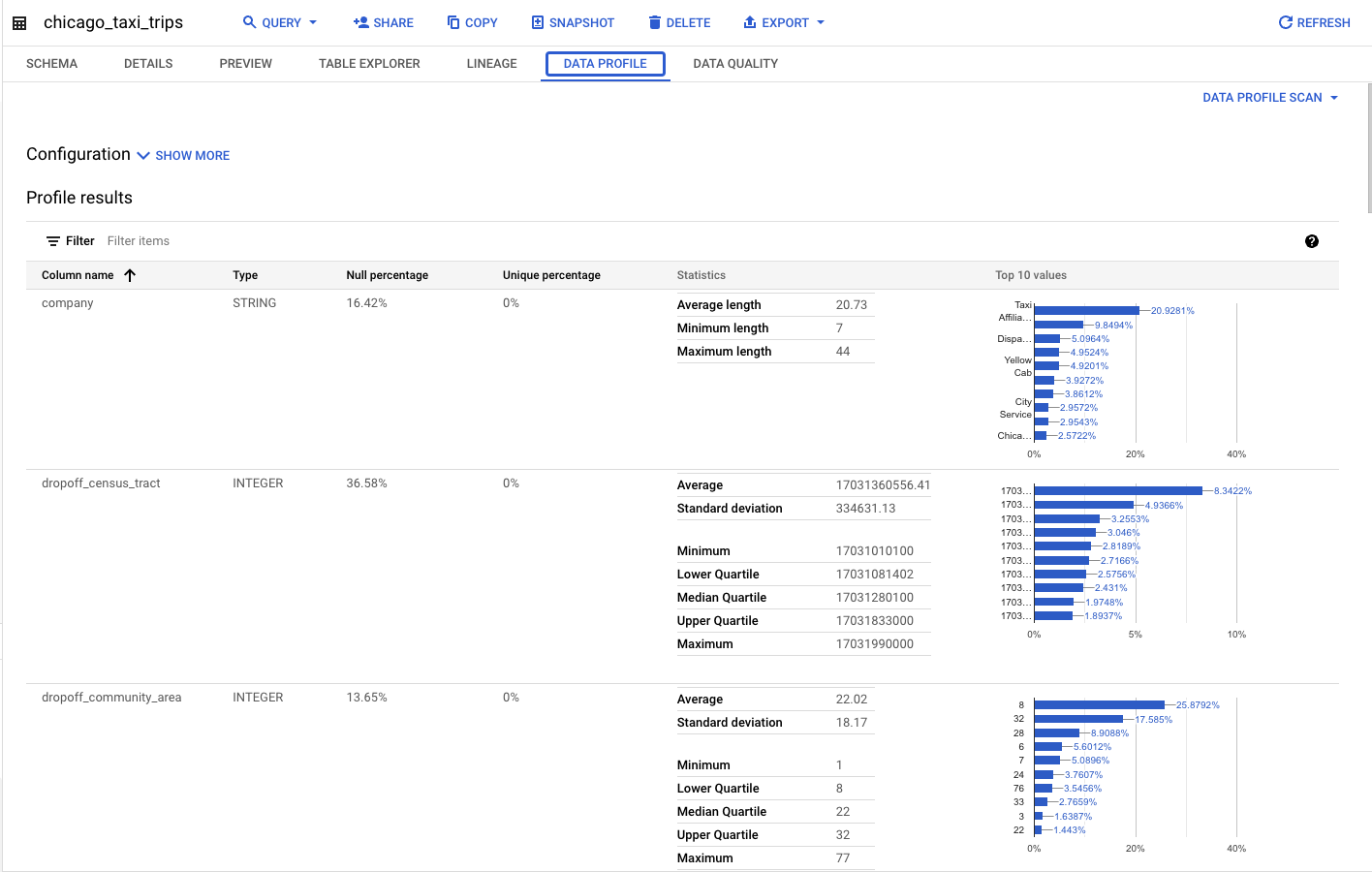Image resolution: width=1372 pixels, height=872 pixels.
Task: Refresh the table data
Action: click(1313, 22)
